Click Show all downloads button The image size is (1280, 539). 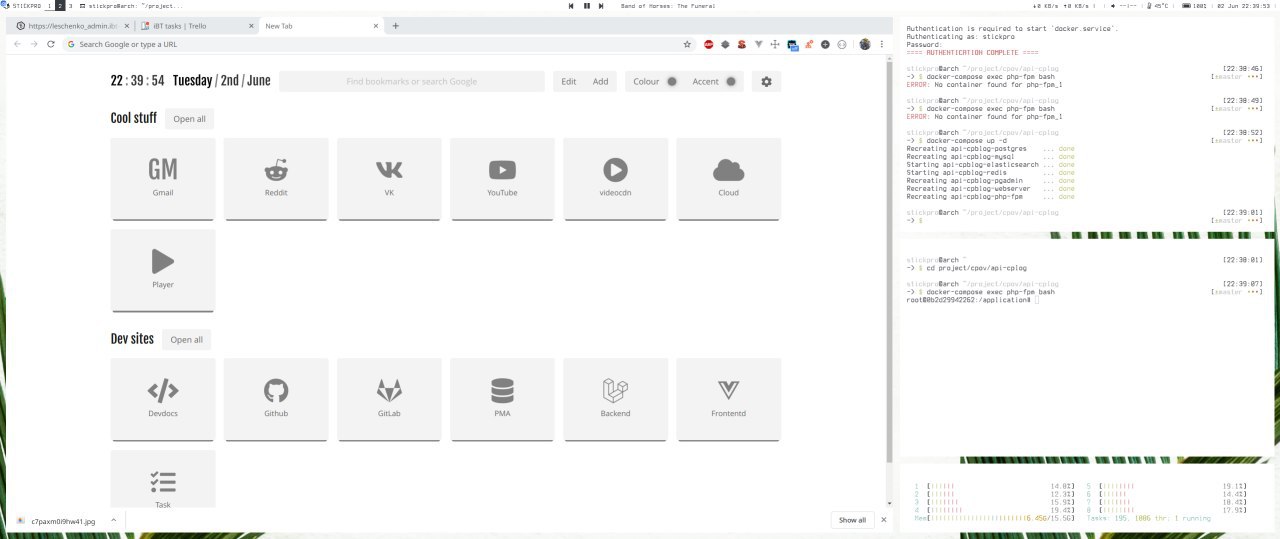[x=852, y=520]
